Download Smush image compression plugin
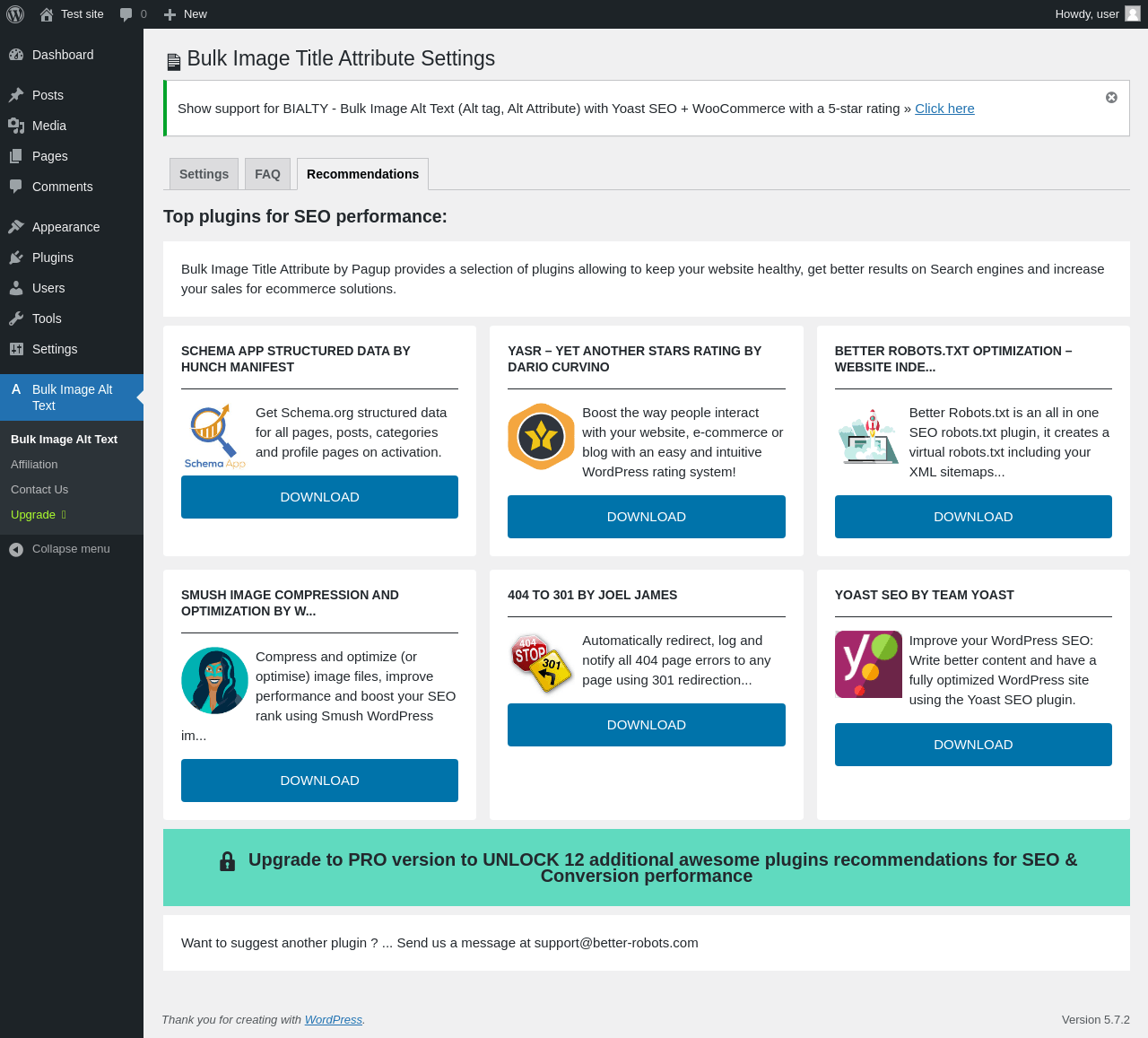This screenshot has height=1038, width=1148. click(x=319, y=781)
